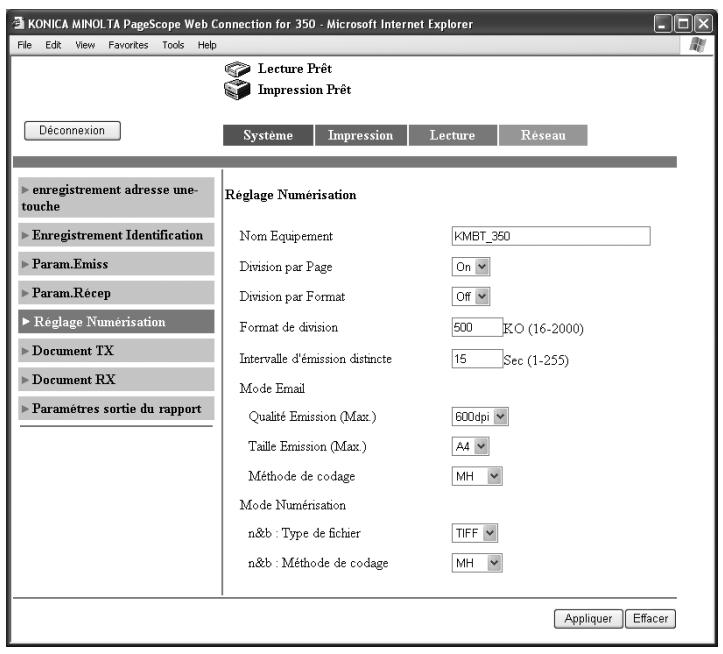Switch to the Réseau tab
This screenshot has width=723, height=654.
543,135
